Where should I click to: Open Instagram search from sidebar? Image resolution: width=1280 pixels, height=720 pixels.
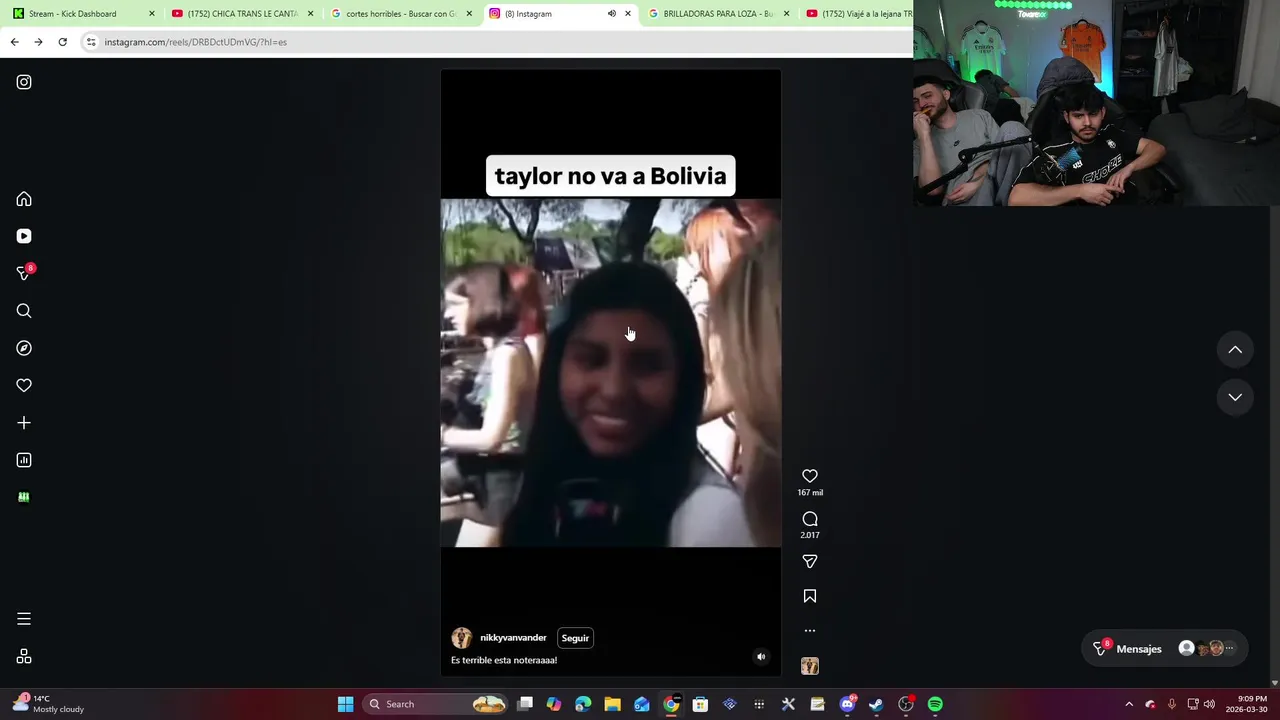point(24,311)
